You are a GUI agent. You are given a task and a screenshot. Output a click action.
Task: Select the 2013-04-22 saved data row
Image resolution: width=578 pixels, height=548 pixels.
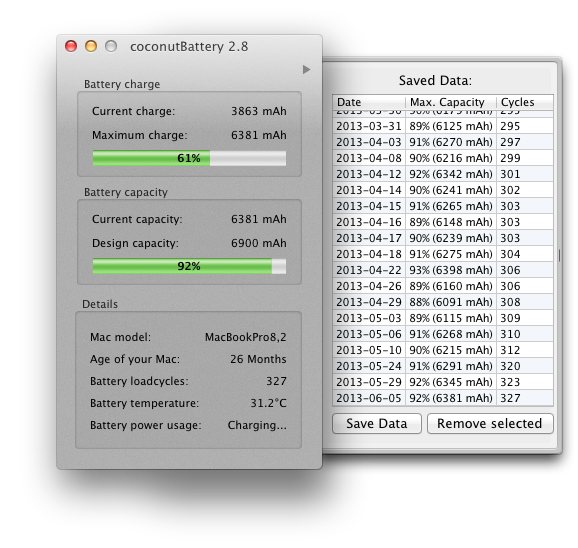pos(443,270)
